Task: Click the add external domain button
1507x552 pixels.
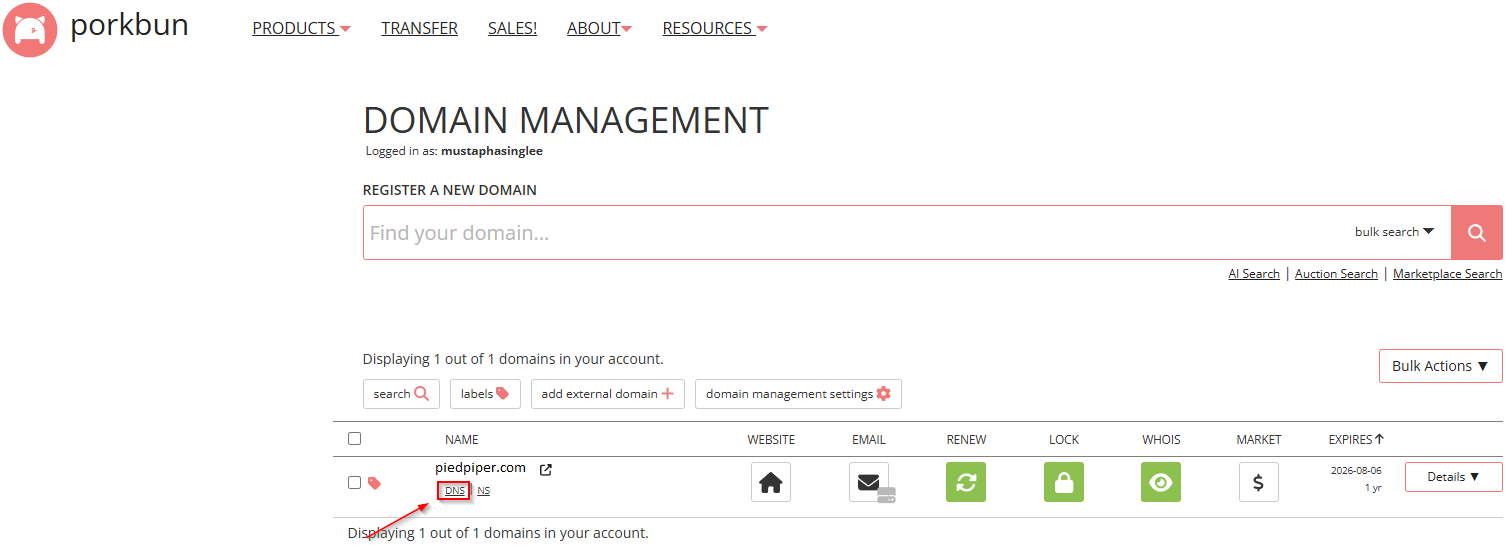Action: 607,394
